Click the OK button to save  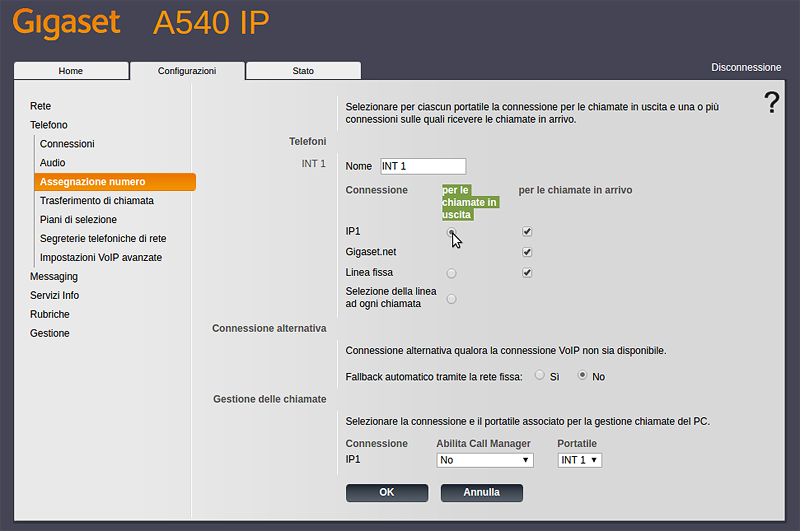(x=387, y=493)
